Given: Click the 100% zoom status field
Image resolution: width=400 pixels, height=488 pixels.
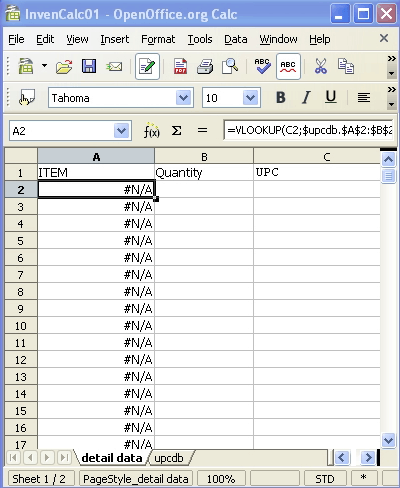Looking at the screenshot, I should point(221,479).
